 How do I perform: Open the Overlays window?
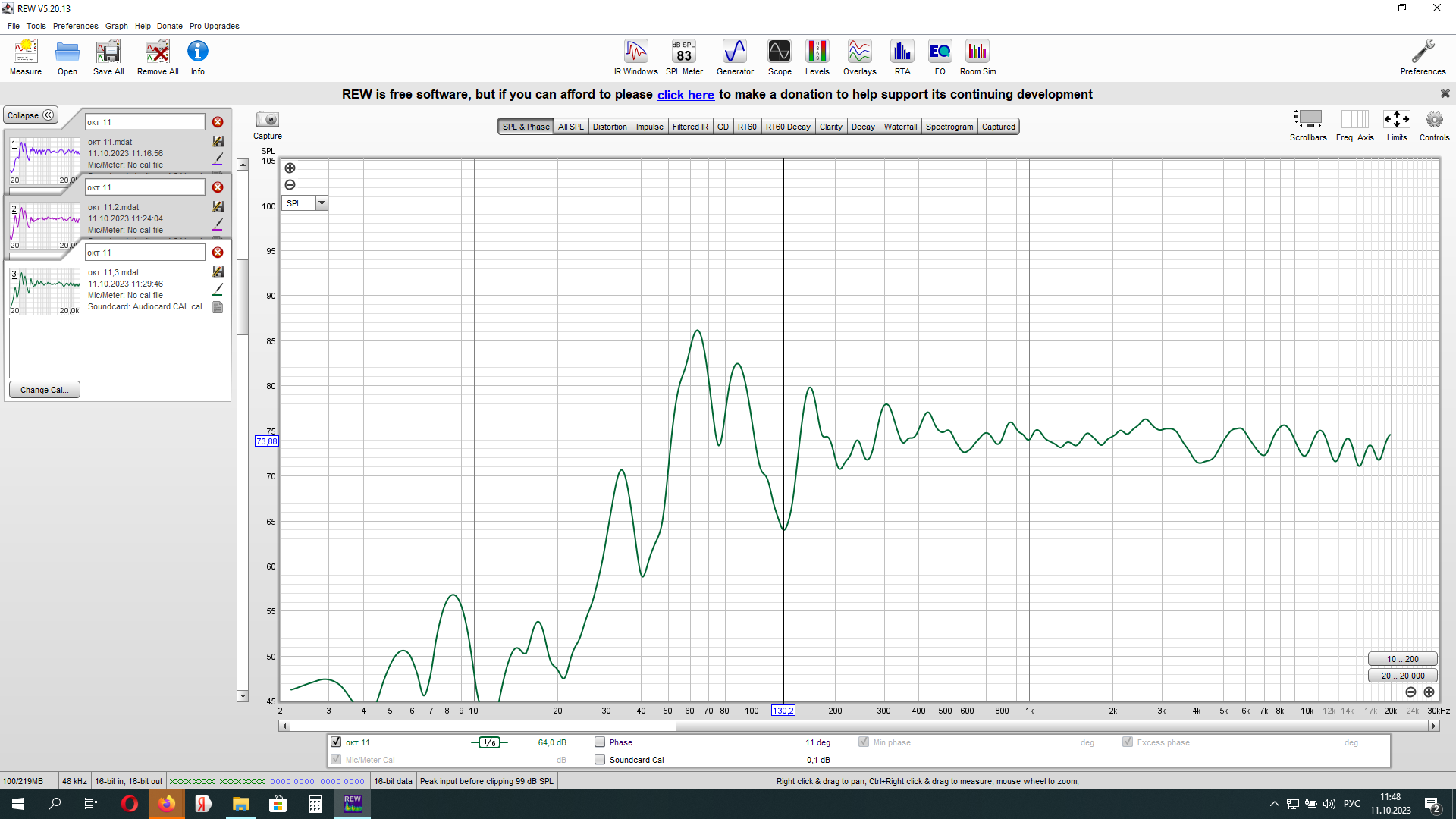pyautogui.click(x=860, y=58)
